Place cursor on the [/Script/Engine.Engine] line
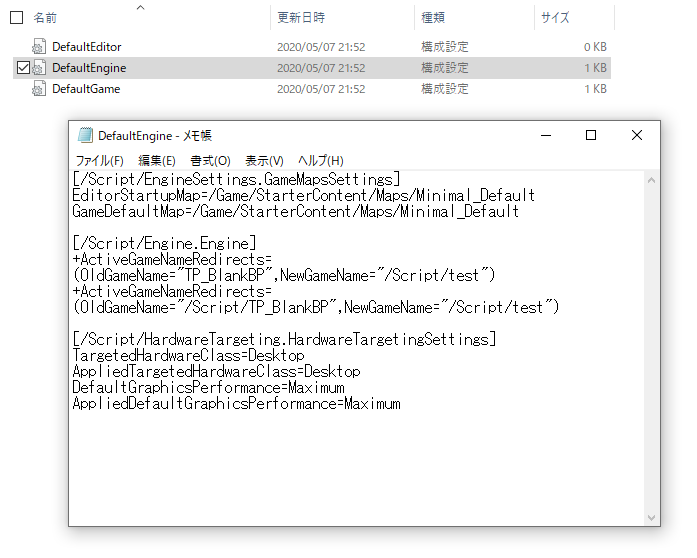 point(164,243)
